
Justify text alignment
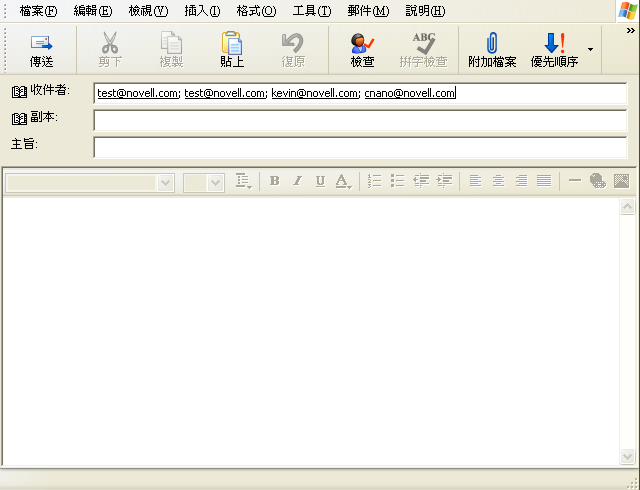(x=544, y=180)
